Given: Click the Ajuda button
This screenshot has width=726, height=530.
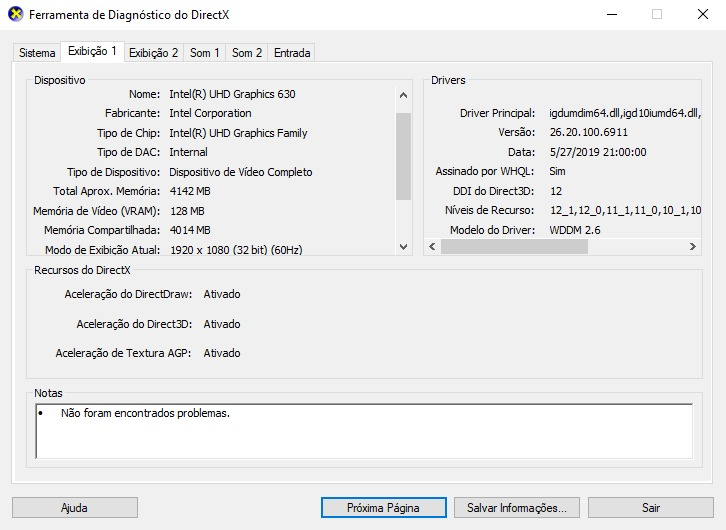Looking at the screenshot, I should tap(75, 508).
